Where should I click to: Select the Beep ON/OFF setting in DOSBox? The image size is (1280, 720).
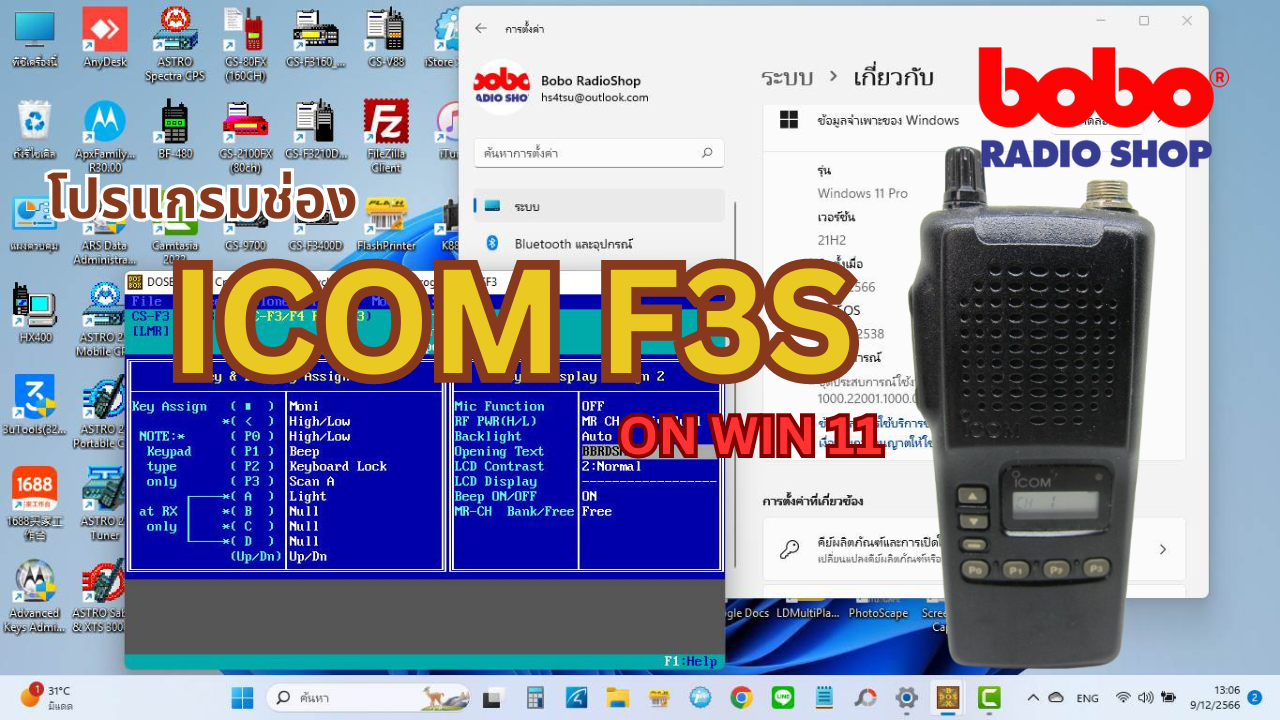click(495, 496)
